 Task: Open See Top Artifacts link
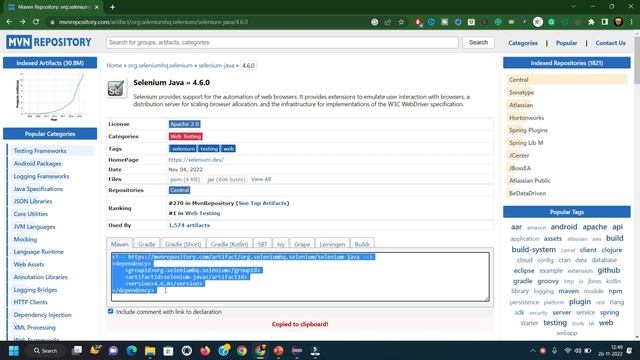pos(263,203)
